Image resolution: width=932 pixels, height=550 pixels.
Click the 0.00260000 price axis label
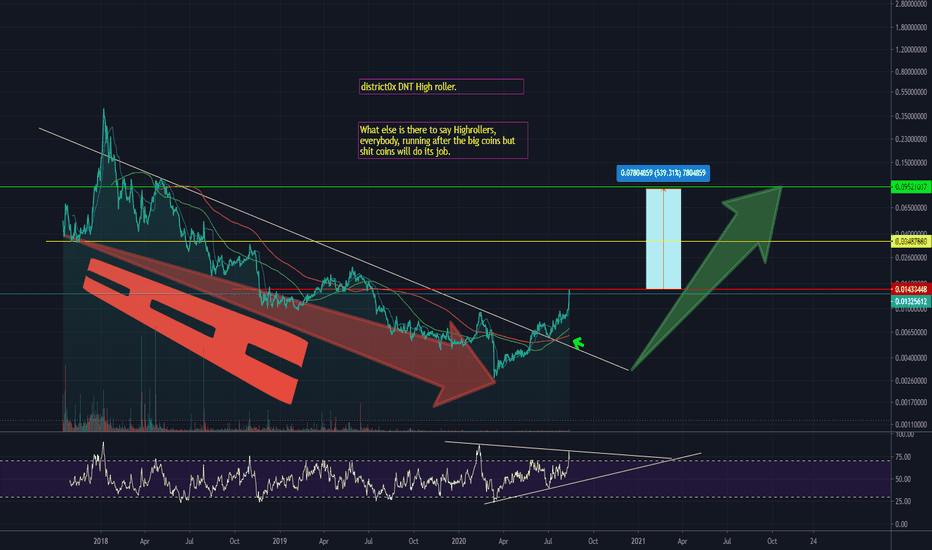(x=911, y=381)
